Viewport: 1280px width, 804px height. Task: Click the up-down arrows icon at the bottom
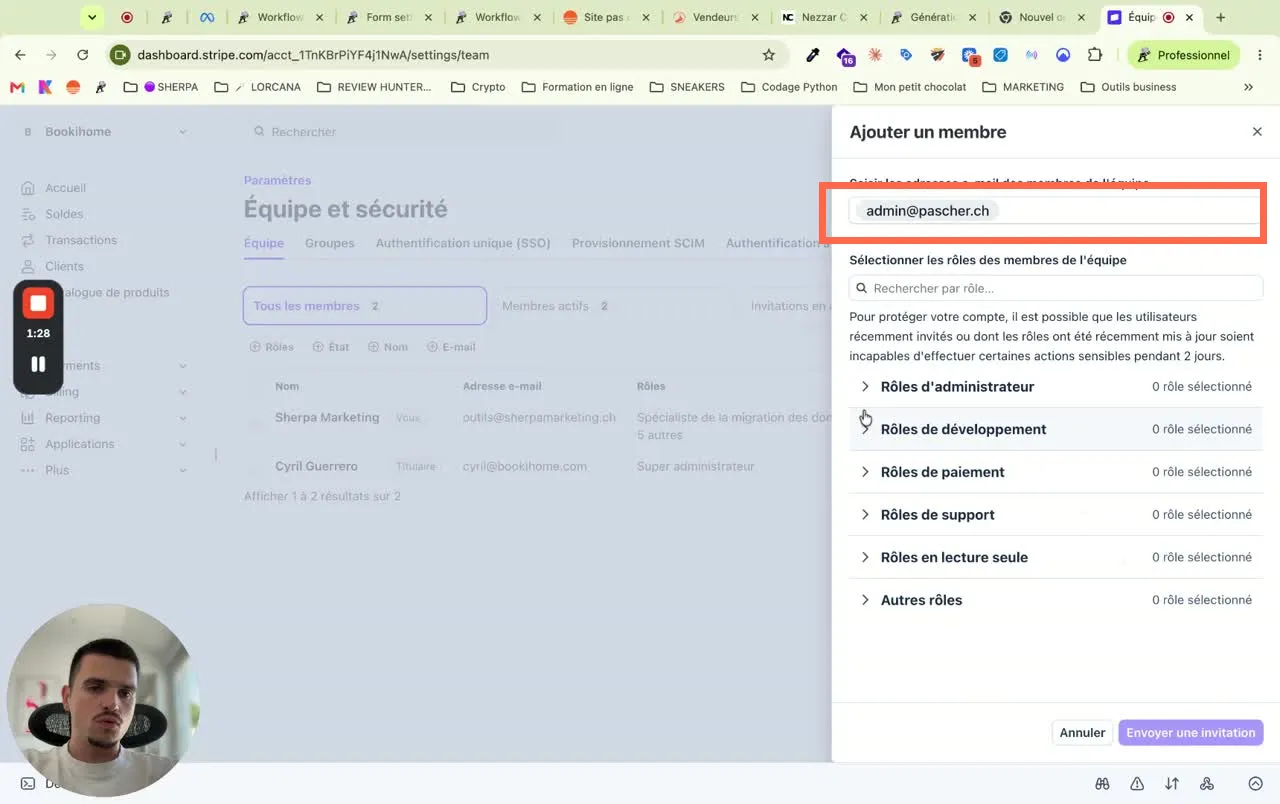(1172, 784)
